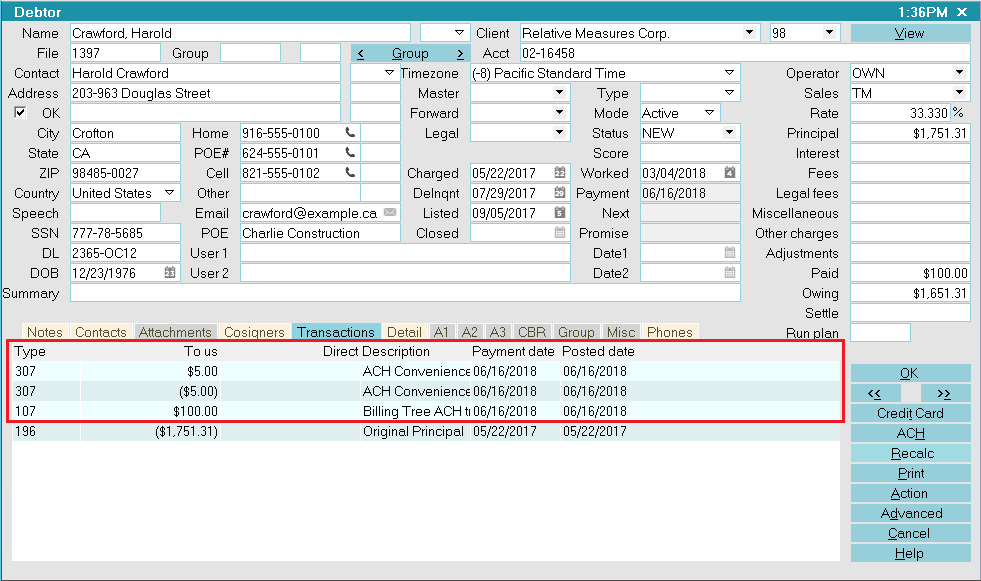Open the CBR tab
The image size is (981, 581).
pos(532,332)
